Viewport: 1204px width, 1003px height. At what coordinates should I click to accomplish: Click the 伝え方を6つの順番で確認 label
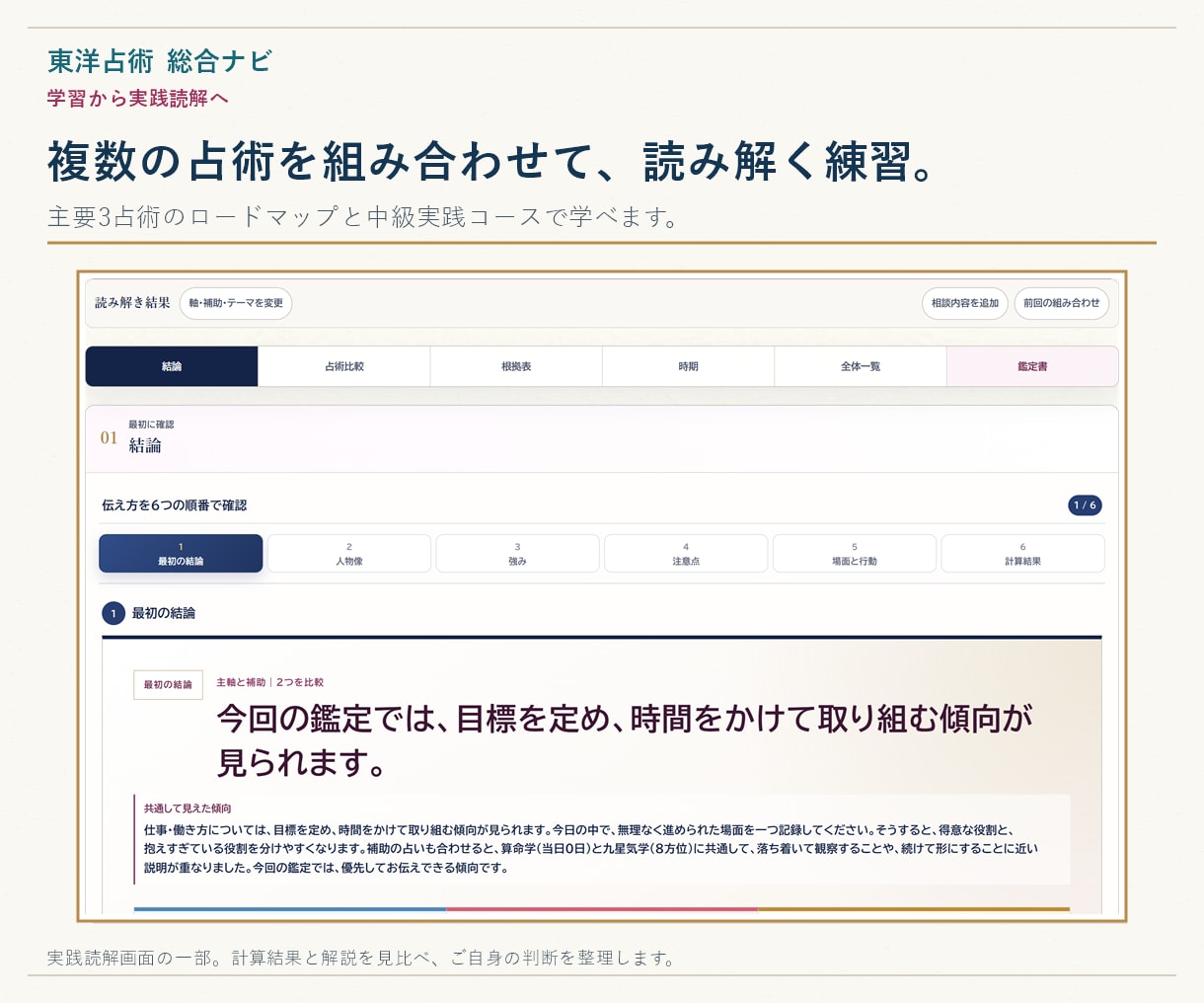tap(175, 505)
